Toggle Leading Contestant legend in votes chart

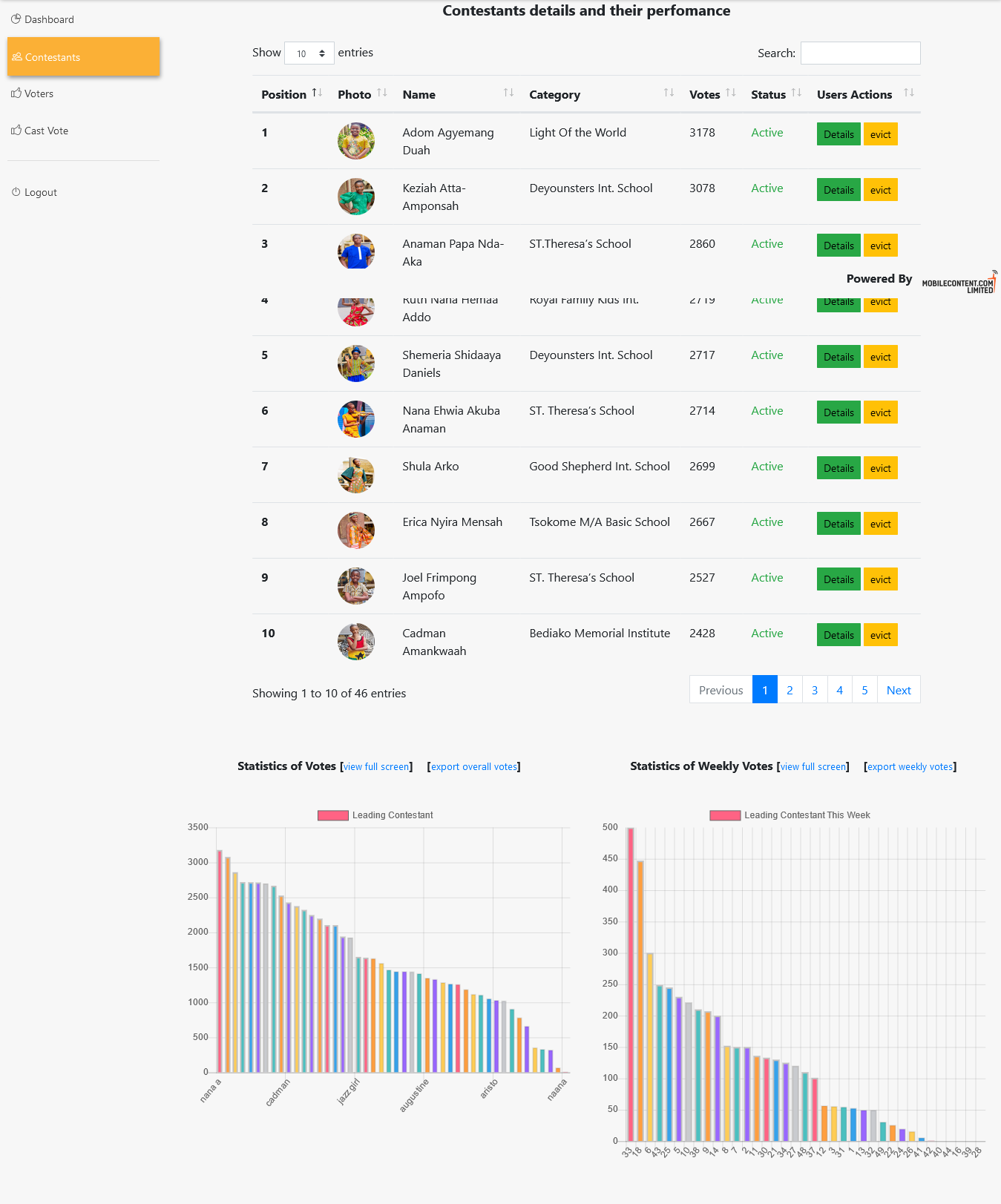coord(333,815)
